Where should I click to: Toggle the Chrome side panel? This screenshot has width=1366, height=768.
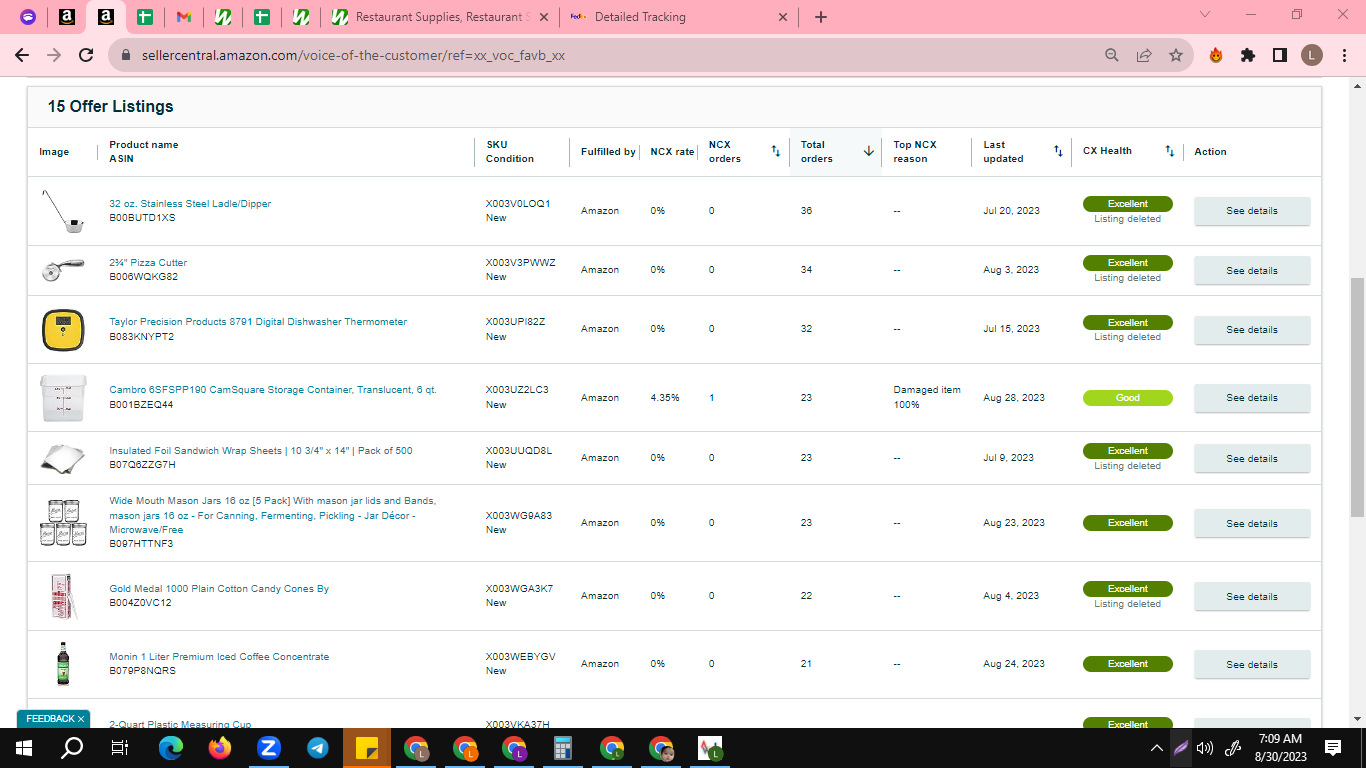tap(1280, 55)
